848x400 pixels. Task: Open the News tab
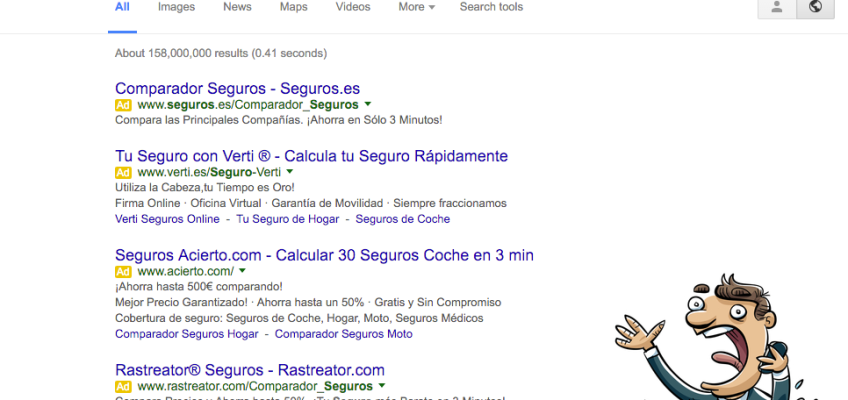pyautogui.click(x=237, y=7)
